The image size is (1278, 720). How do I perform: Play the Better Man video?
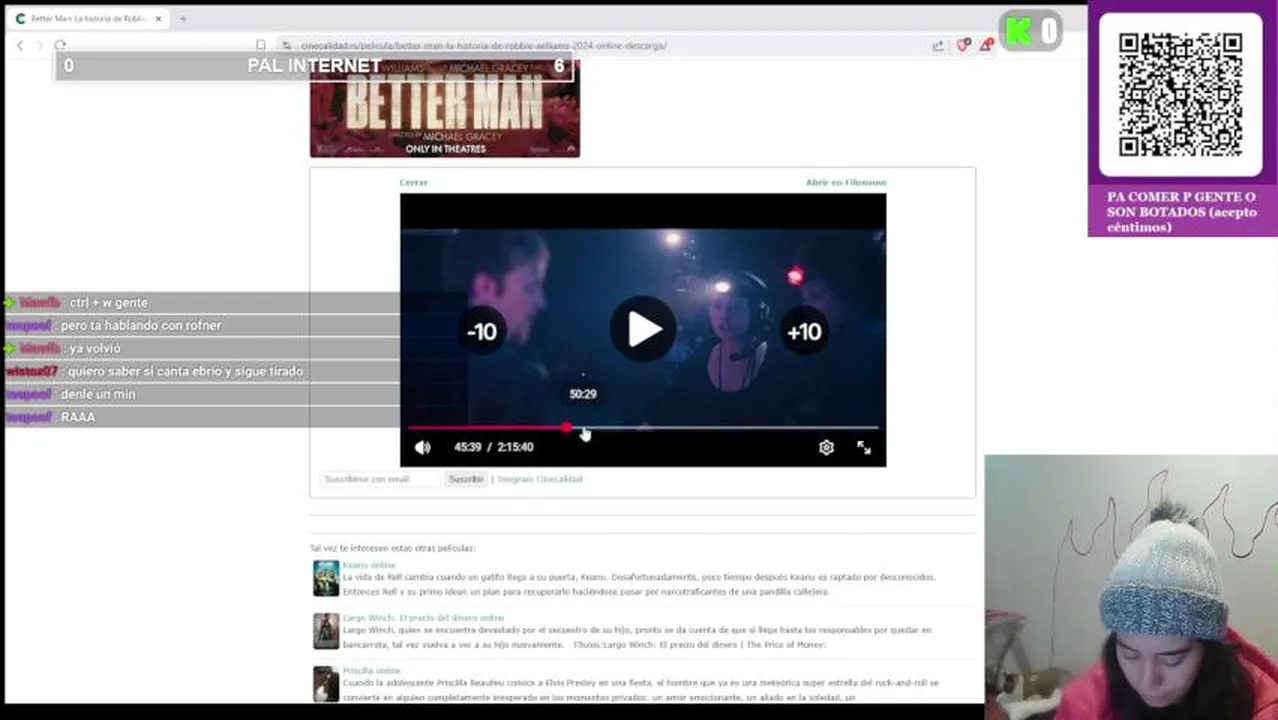(643, 329)
